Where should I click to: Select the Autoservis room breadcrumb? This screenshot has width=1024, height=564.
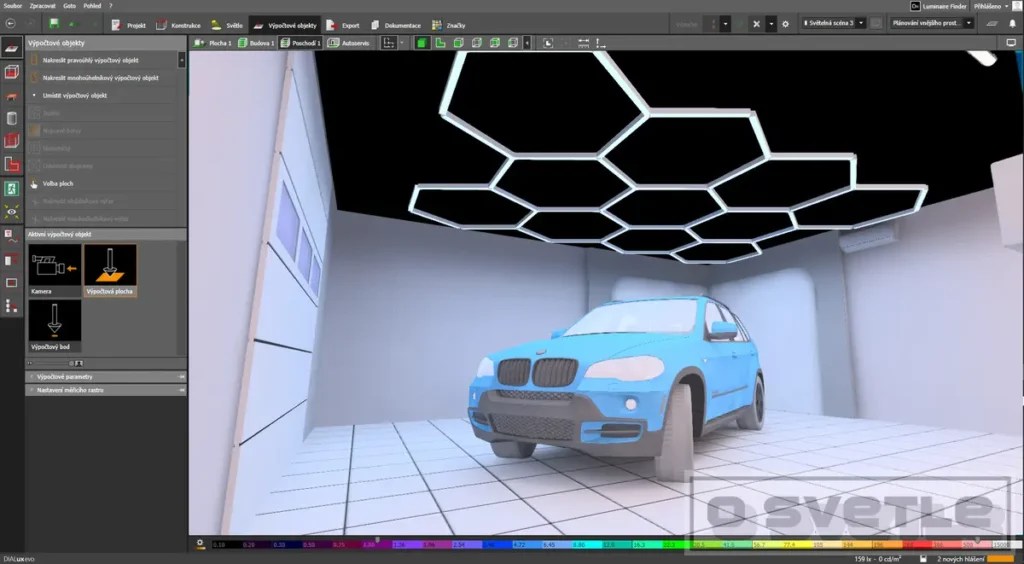pos(349,43)
